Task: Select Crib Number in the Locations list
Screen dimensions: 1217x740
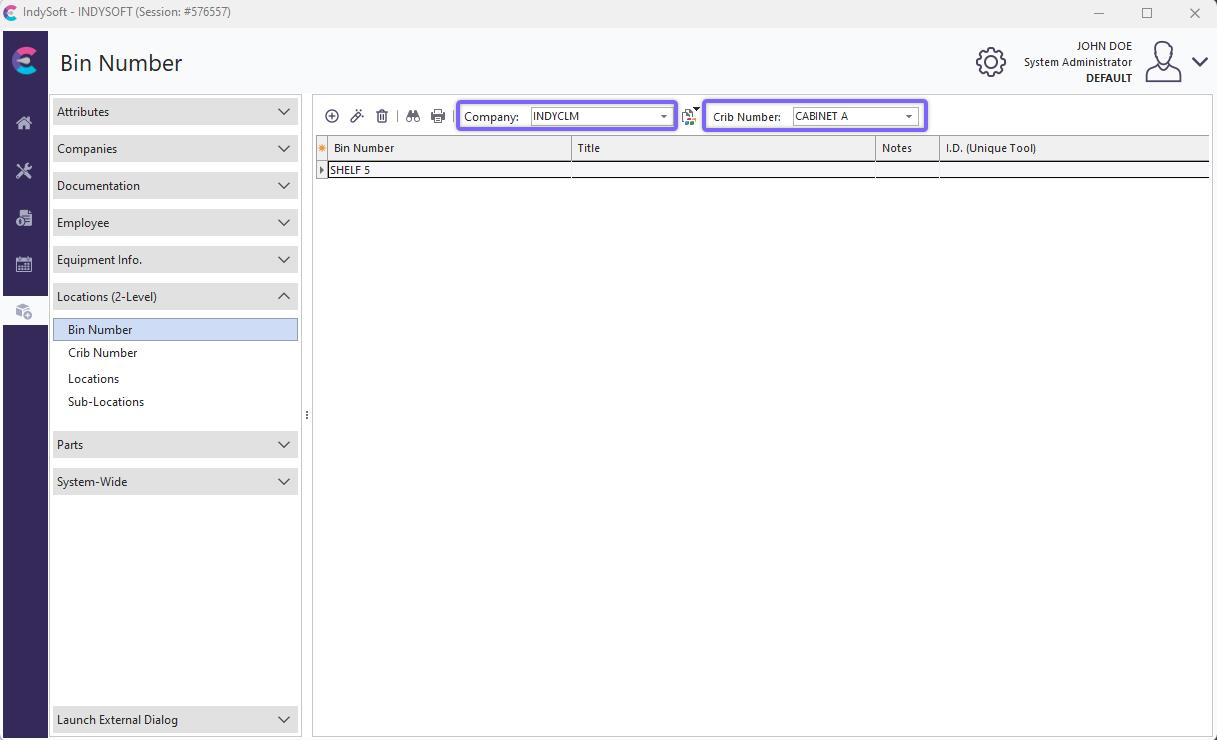Action: click(x=103, y=353)
